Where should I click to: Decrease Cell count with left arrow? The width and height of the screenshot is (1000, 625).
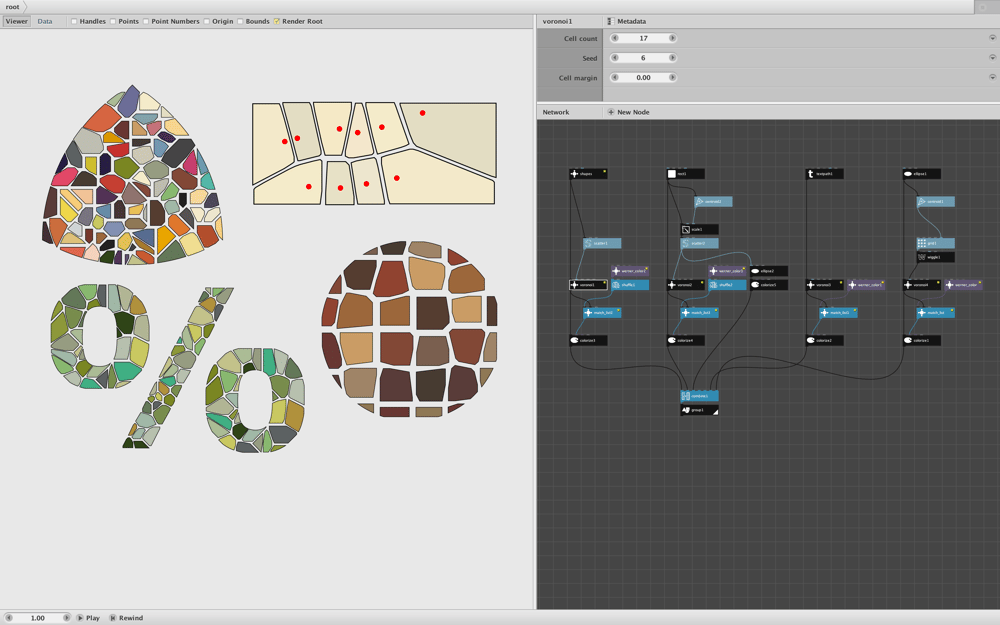615,38
